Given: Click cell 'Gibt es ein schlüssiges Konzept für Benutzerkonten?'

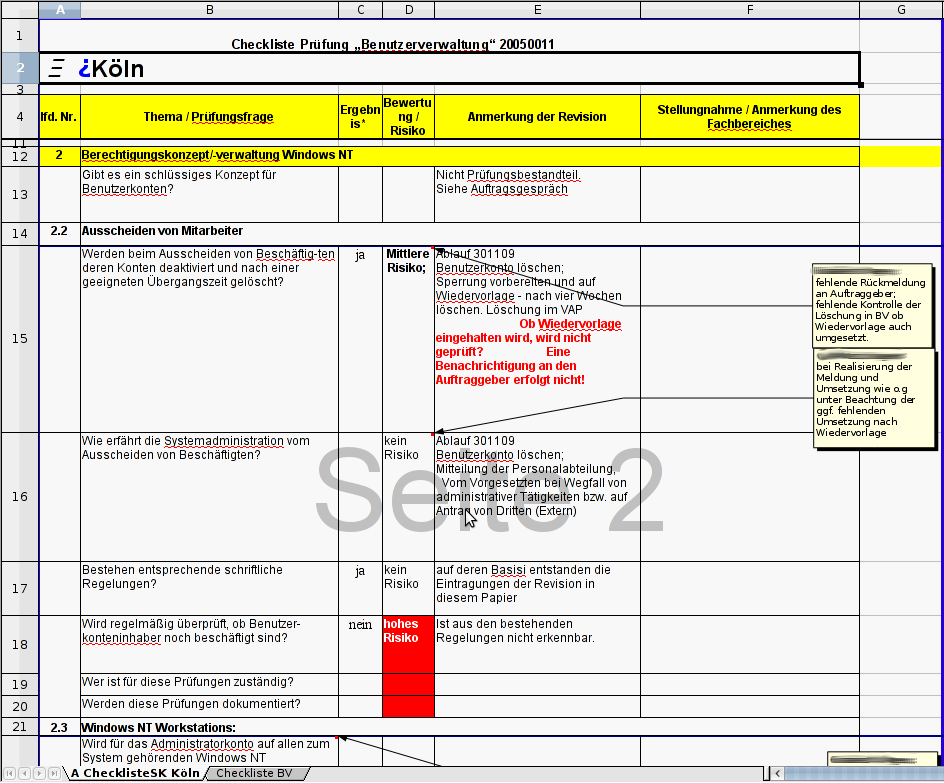Looking at the screenshot, I should 210,194.
